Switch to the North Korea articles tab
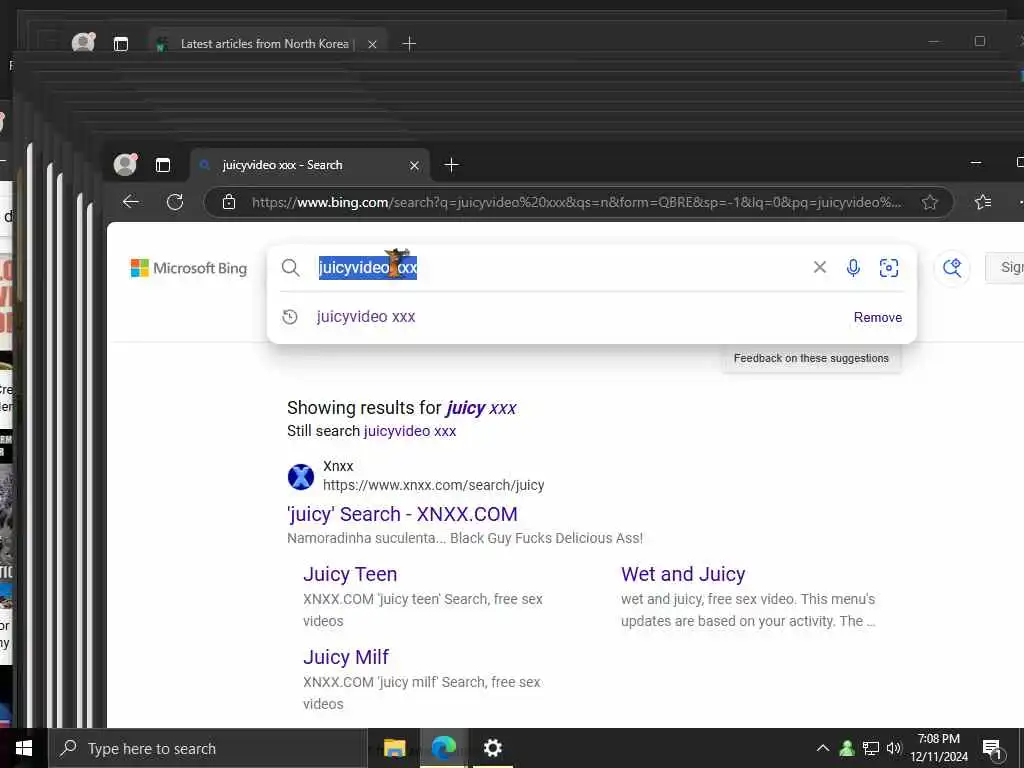The image size is (1024, 768). click(x=264, y=44)
